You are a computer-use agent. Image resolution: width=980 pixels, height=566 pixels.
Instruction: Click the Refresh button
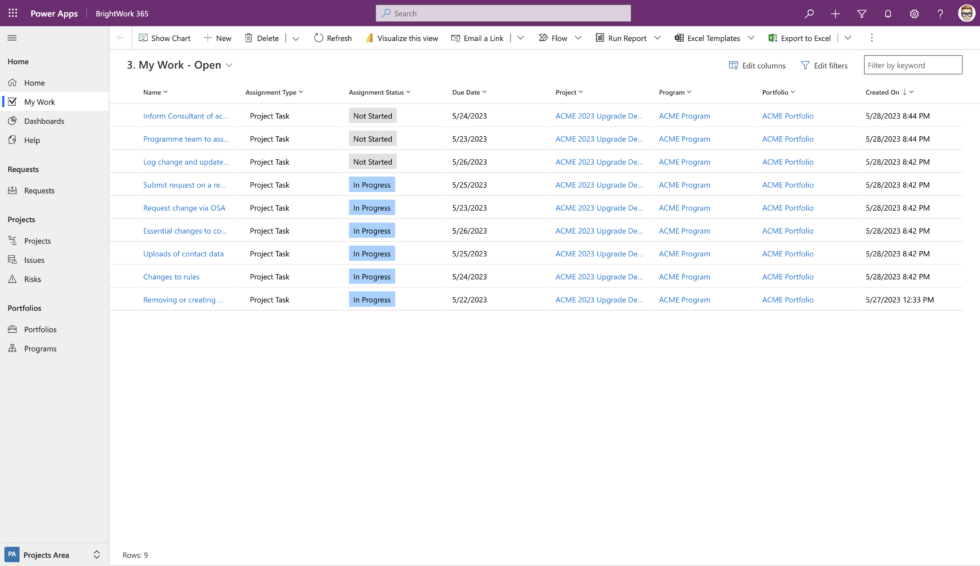point(332,38)
